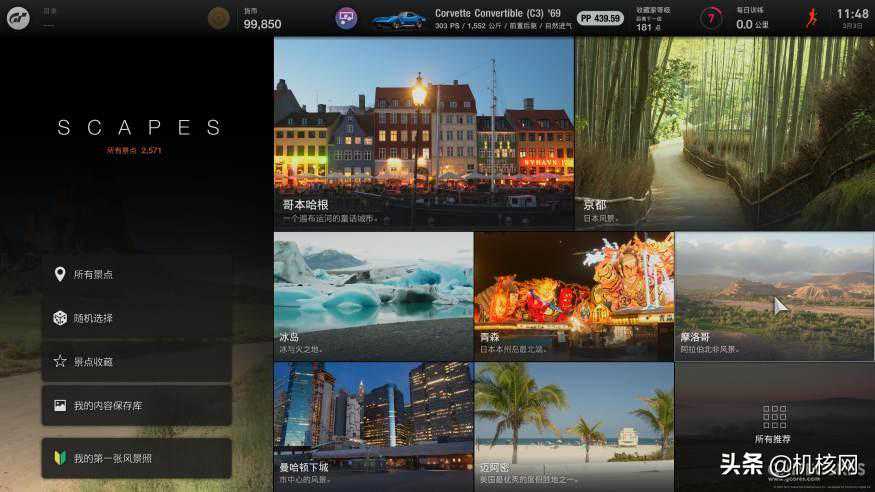Click the beginner leaf badge icon
Image resolution: width=875 pixels, height=492 pixels.
click(x=60, y=458)
